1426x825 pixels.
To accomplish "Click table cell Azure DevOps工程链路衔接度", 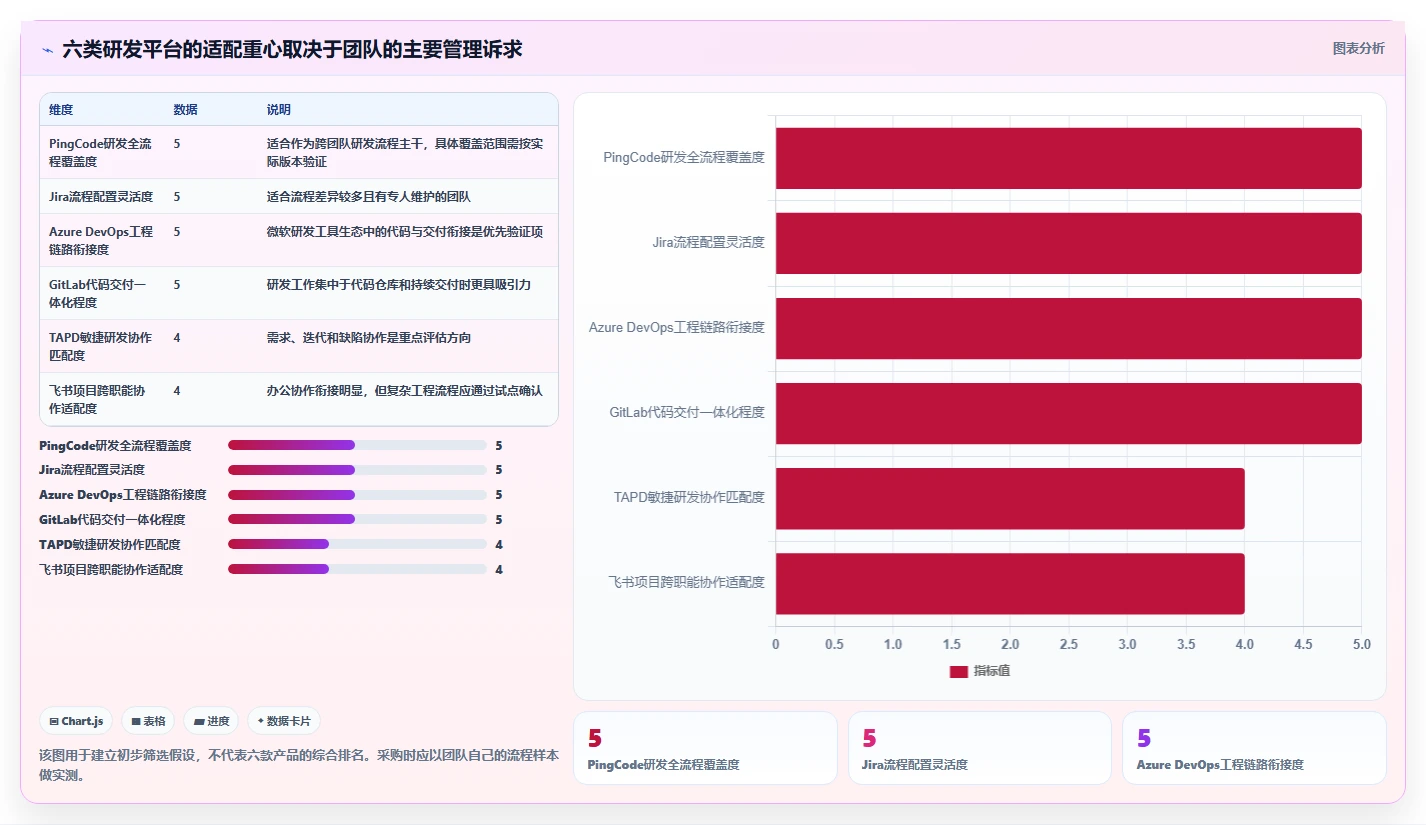I will point(101,240).
